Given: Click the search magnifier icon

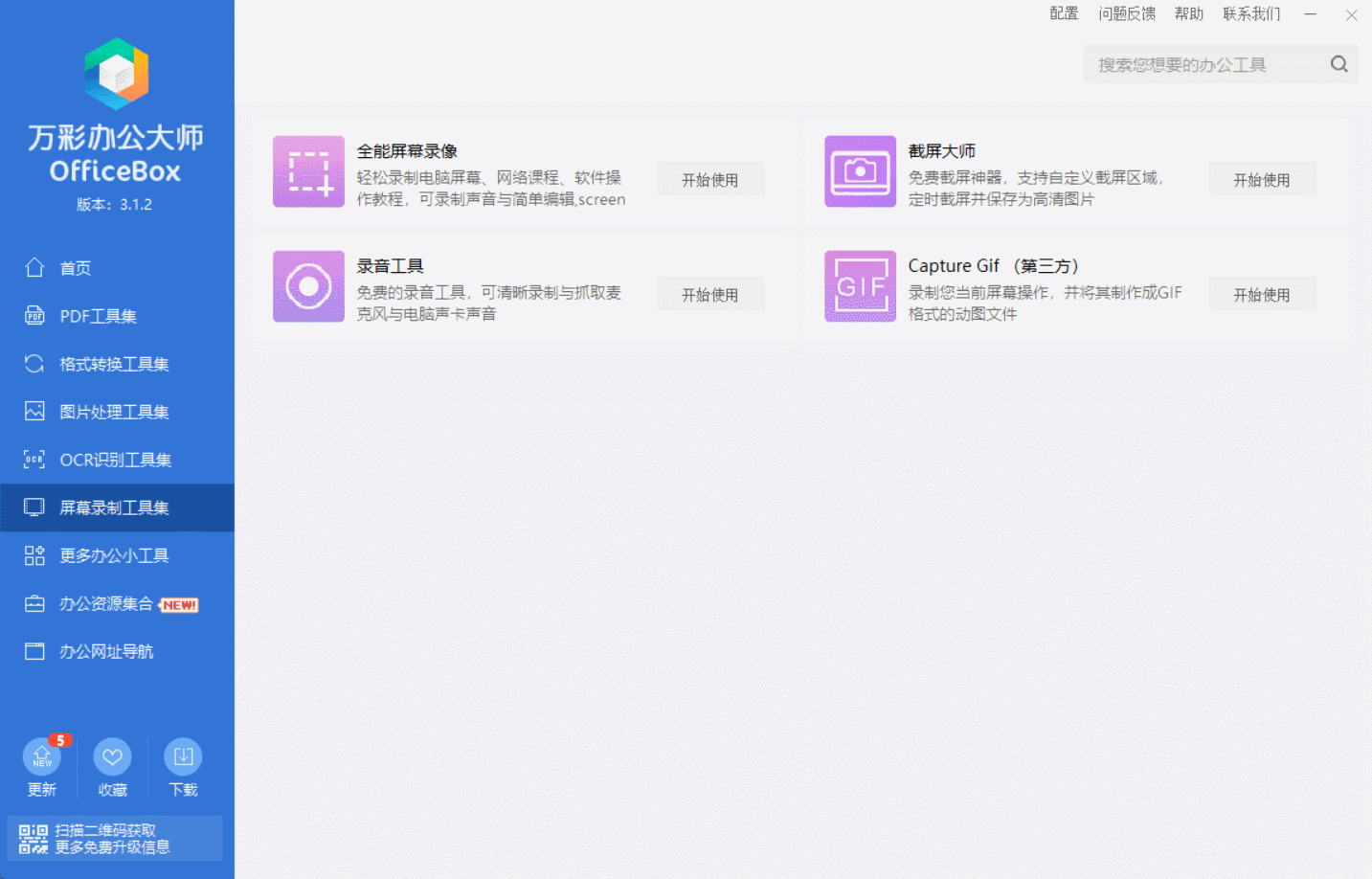Looking at the screenshot, I should click(x=1338, y=63).
